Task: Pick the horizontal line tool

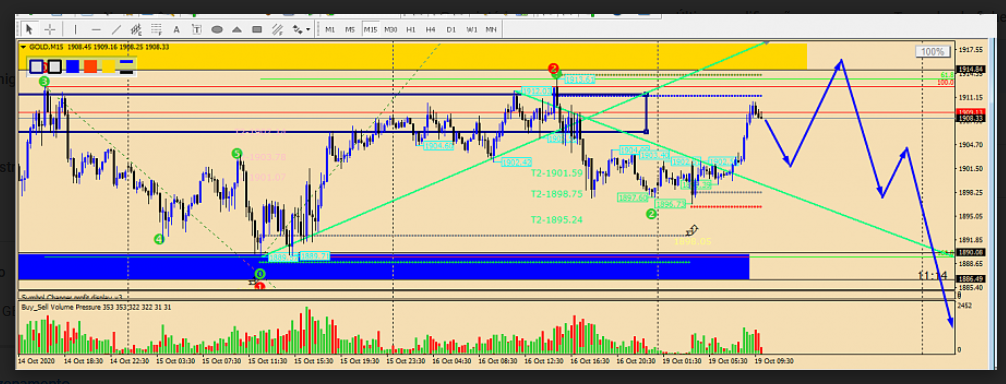Action: 96,29
